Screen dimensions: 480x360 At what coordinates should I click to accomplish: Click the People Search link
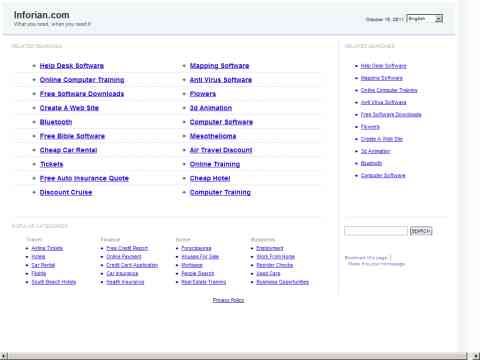pyautogui.click(x=197, y=273)
